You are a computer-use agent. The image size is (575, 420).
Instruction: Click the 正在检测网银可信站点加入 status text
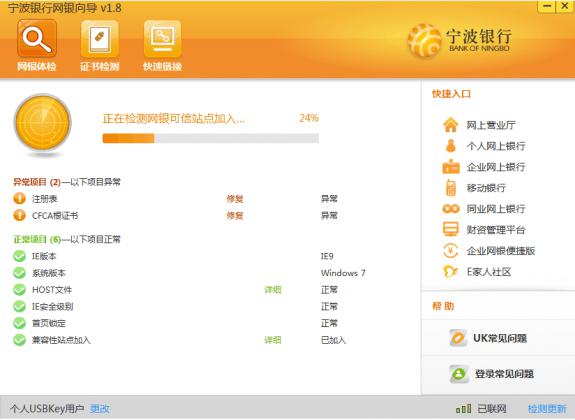point(173,118)
